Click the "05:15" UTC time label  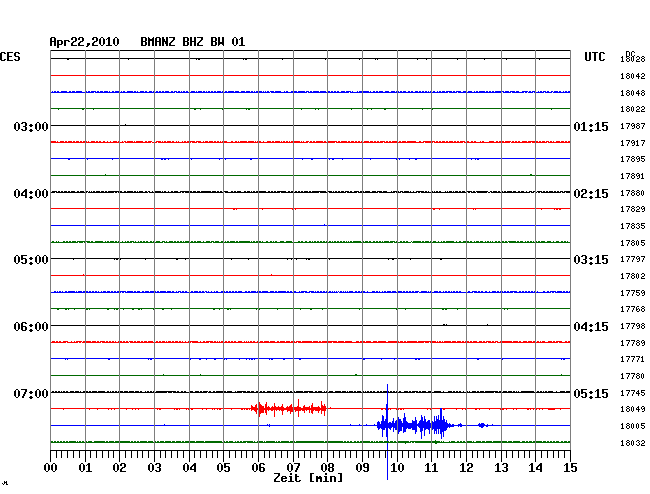pyautogui.click(x=591, y=393)
